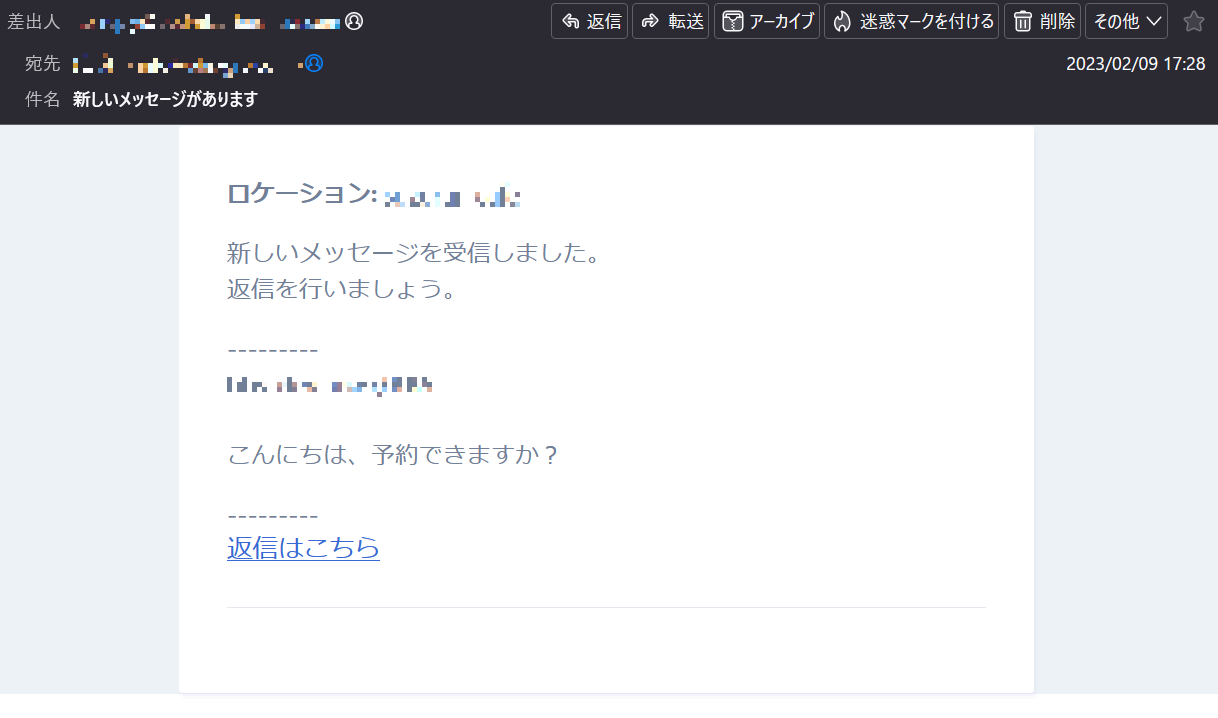1218x718 pixels.
Task: Click the forward arrow icon on 転送 button
Action: click(652, 21)
